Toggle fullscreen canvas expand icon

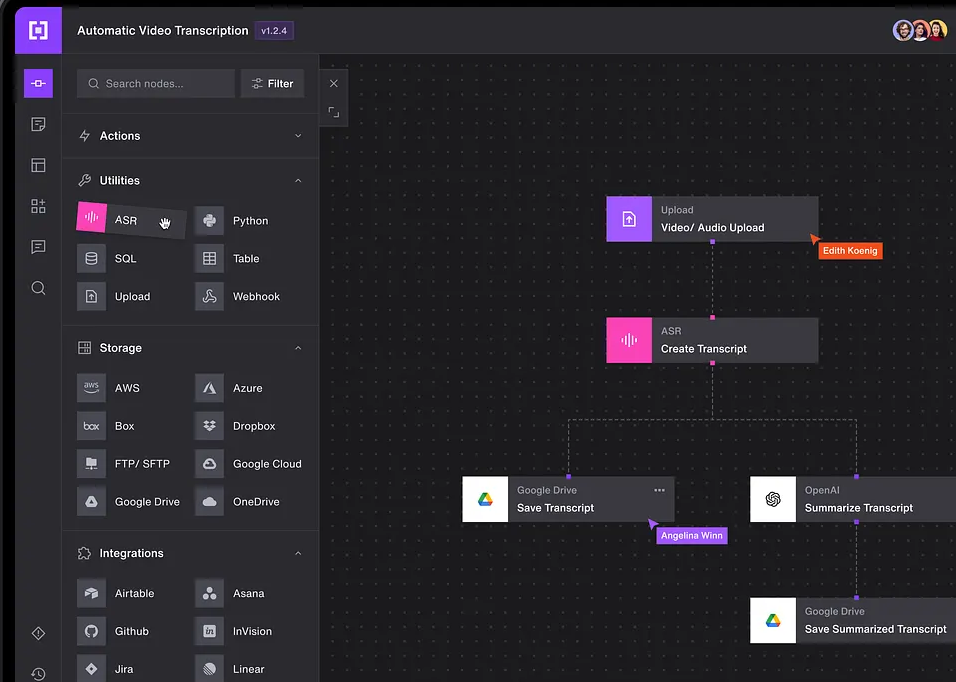pyautogui.click(x=334, y=113)
